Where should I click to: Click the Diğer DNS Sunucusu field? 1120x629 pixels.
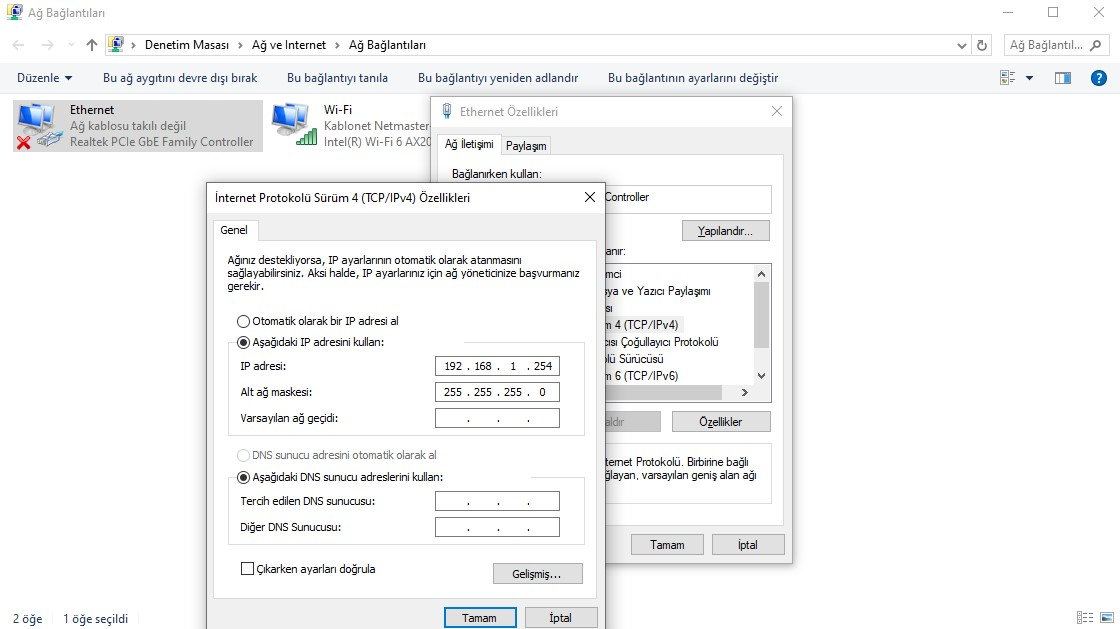click(497, 527)
